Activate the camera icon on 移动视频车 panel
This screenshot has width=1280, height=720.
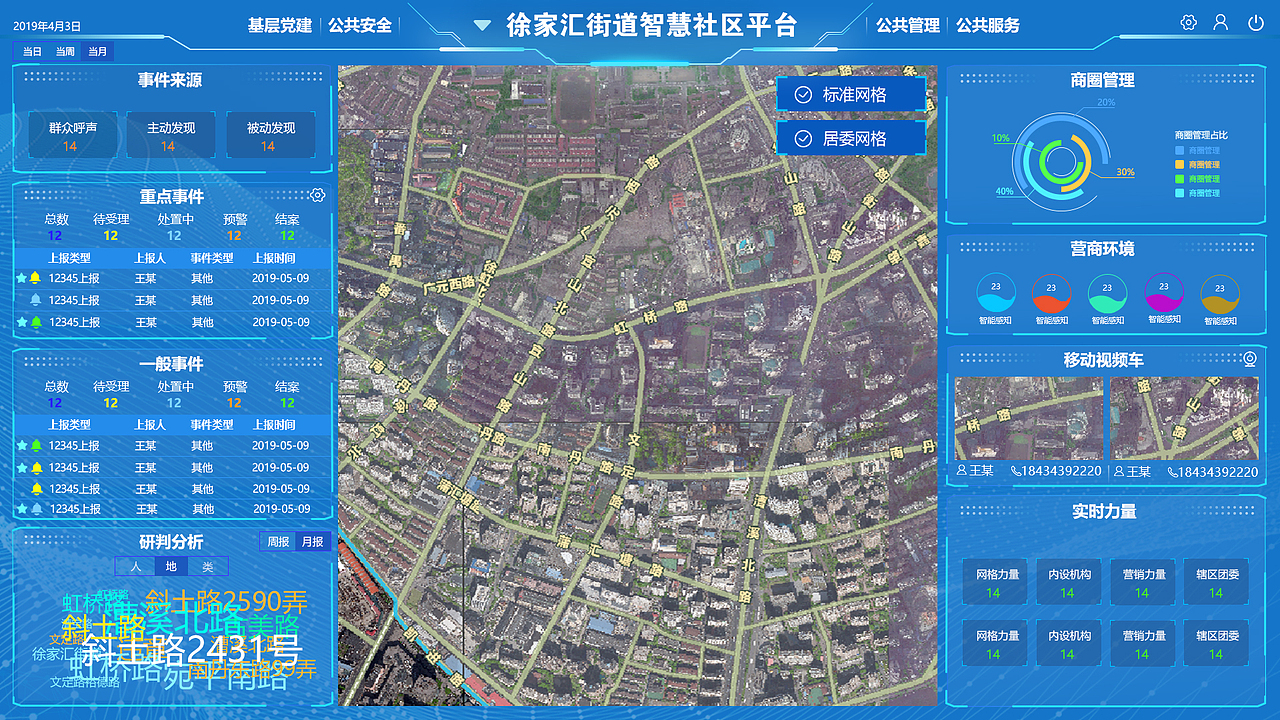[x=1248, y=358]
